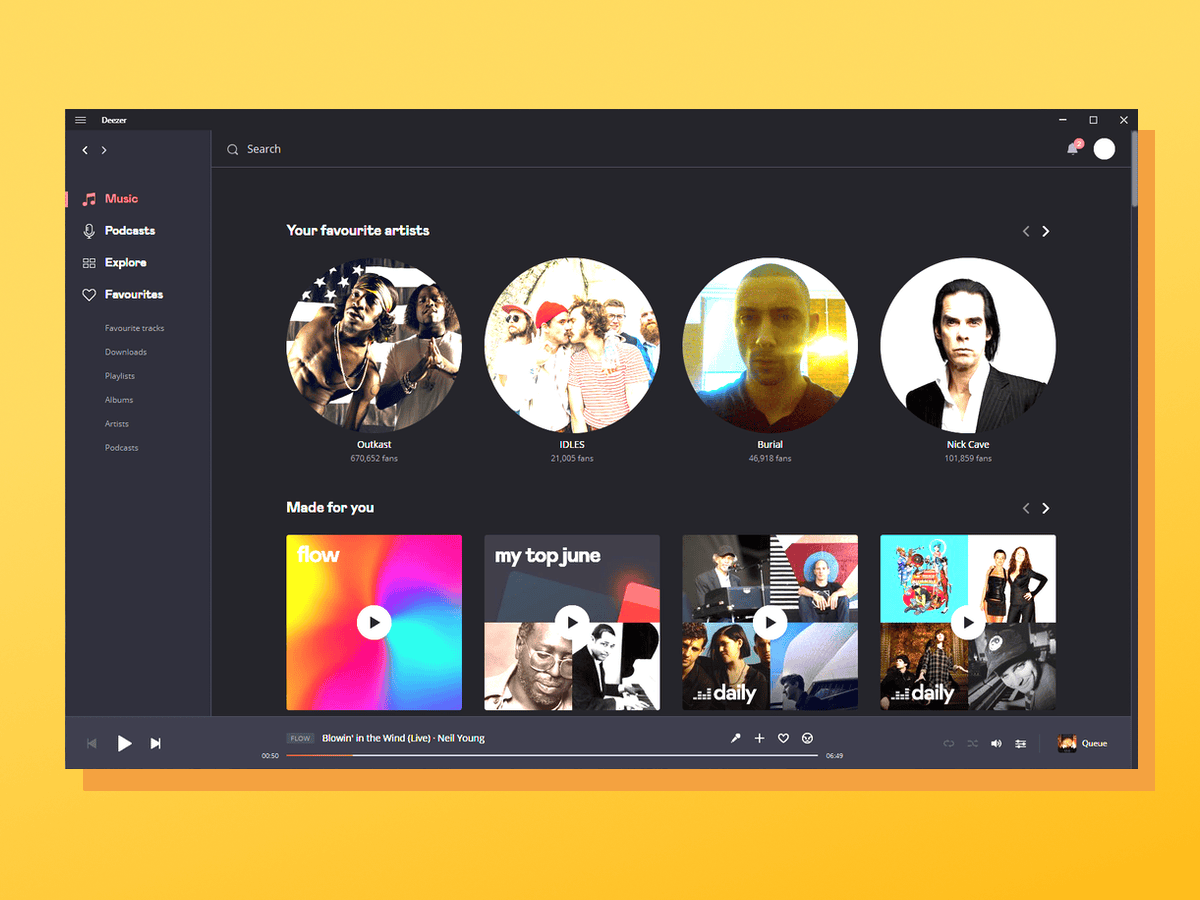Screen dimensions: 1200x900
Task: Advance Made for you row via right arrow
Action: click(1045, 508)
